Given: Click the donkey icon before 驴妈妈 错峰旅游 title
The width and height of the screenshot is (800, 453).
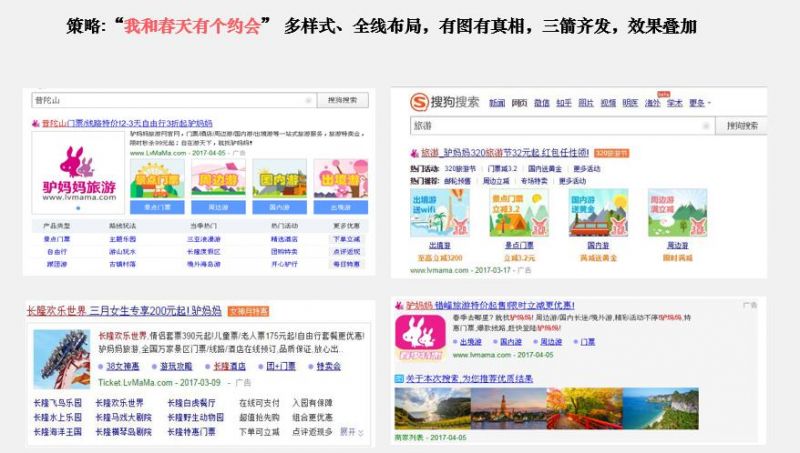Looking at the screenshot, I should (399, 306).
